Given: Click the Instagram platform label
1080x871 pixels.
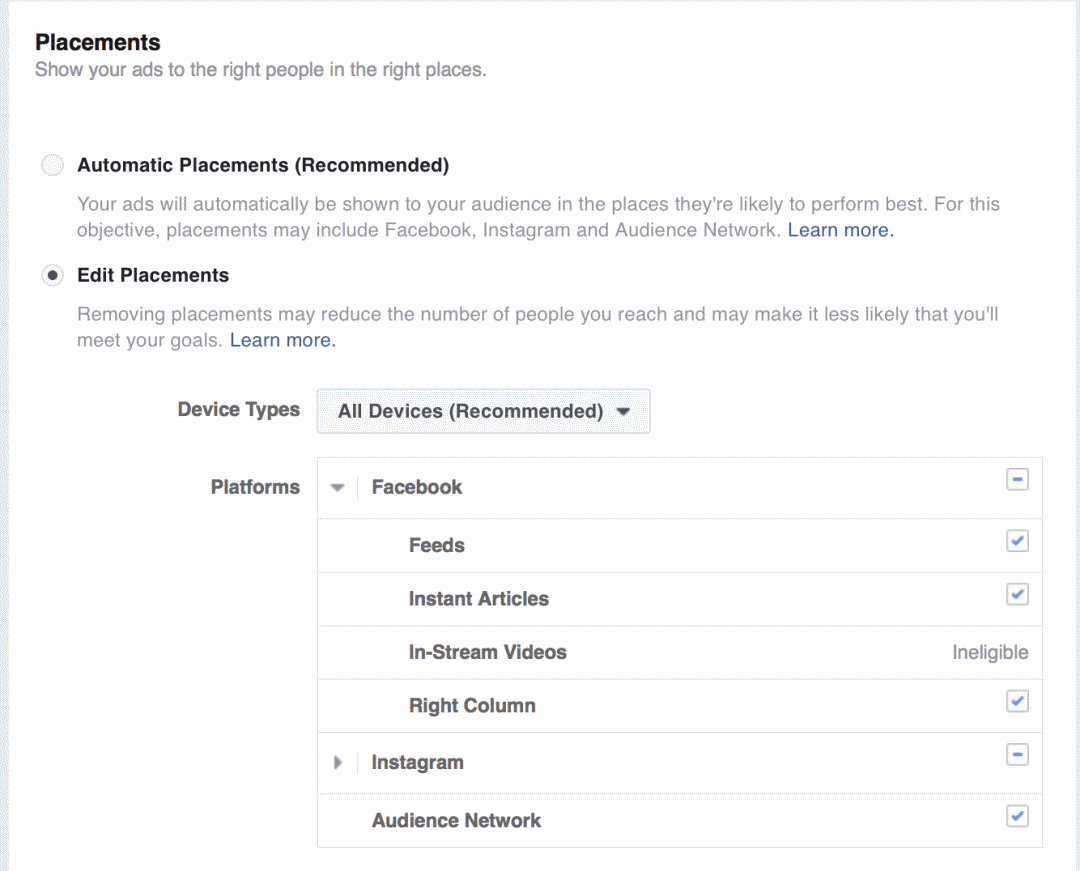Looking at the screenshot, I should [x=418, y=762].
